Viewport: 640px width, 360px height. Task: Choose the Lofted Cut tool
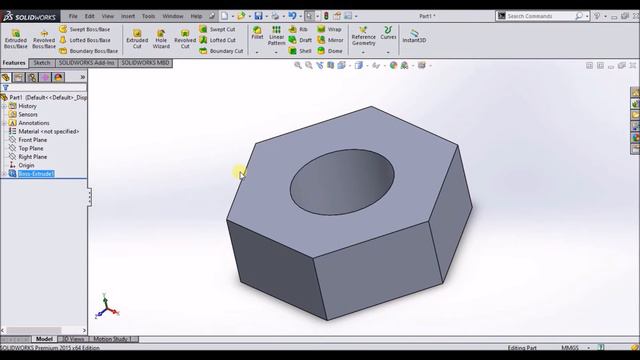click(217, 40)
